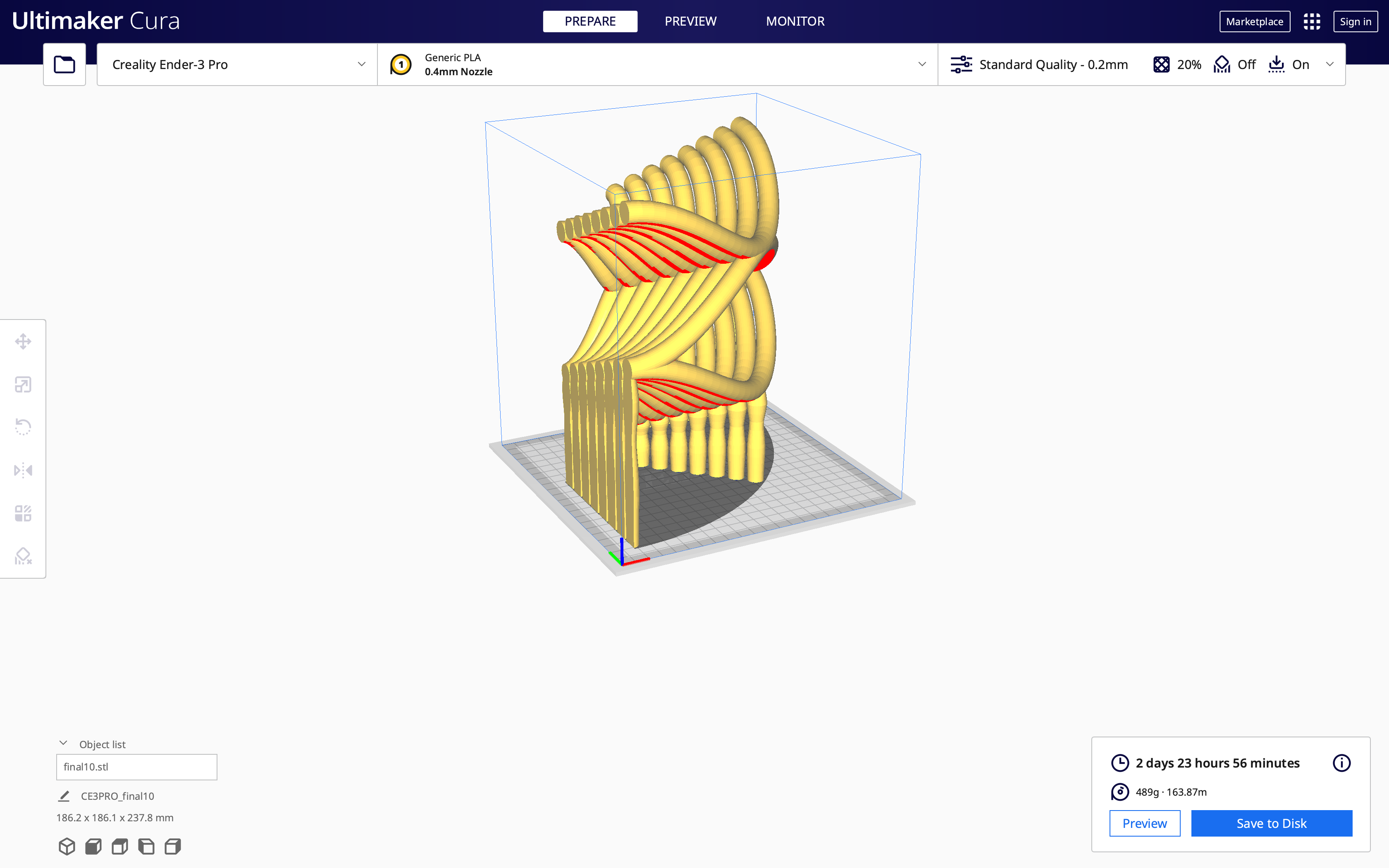Click the 20% infill indicator
1389x868 pixels.
tap(1177, 64)
